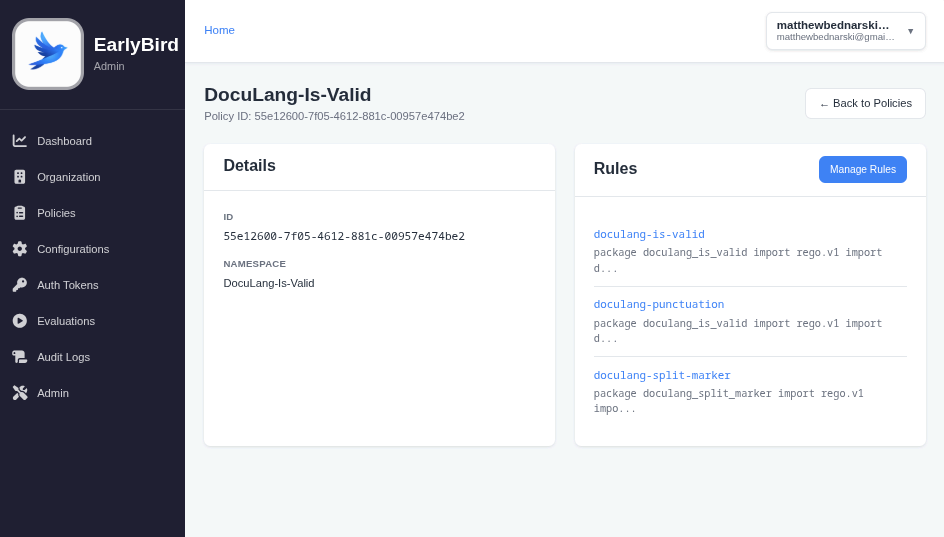
Task: Click Back to Policies button
Action: point(865,103)
